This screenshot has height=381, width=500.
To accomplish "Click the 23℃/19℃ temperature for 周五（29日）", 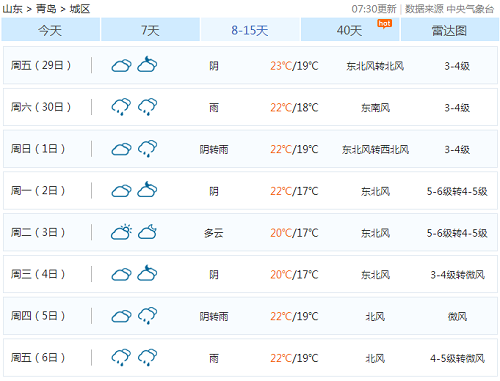I will [x=294, y=66].
